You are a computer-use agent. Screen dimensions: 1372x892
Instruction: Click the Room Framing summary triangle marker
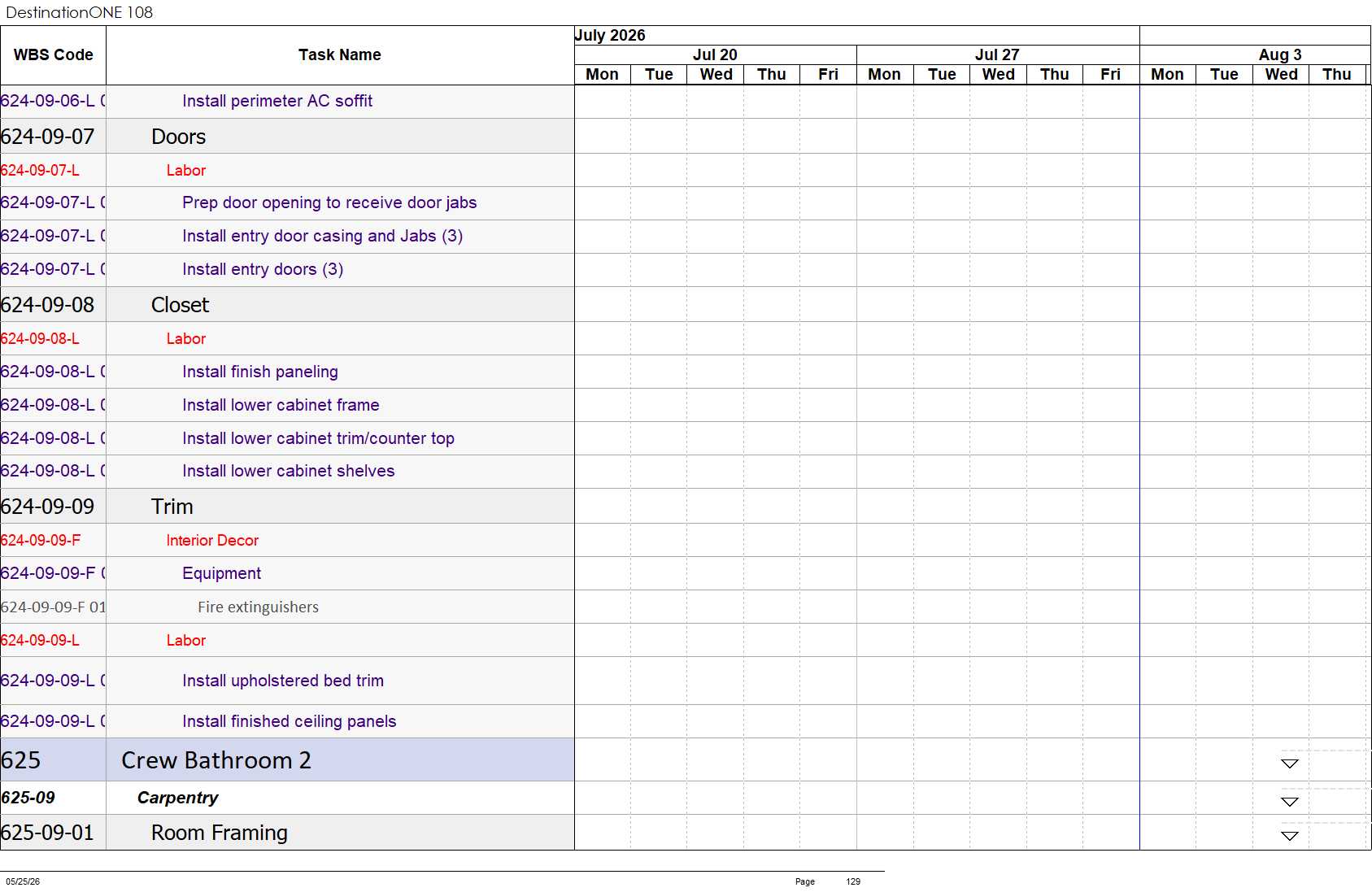[1289, 836]
